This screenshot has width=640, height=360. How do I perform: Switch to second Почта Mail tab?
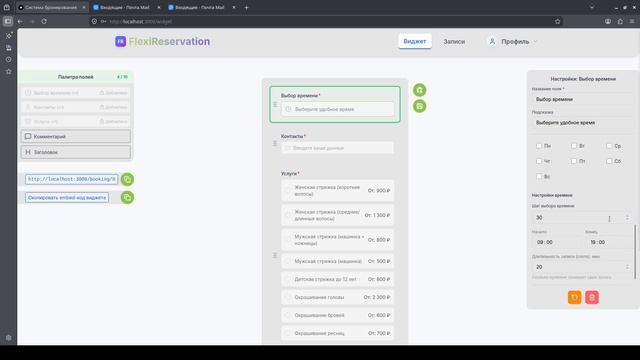[x=127, y=7]
